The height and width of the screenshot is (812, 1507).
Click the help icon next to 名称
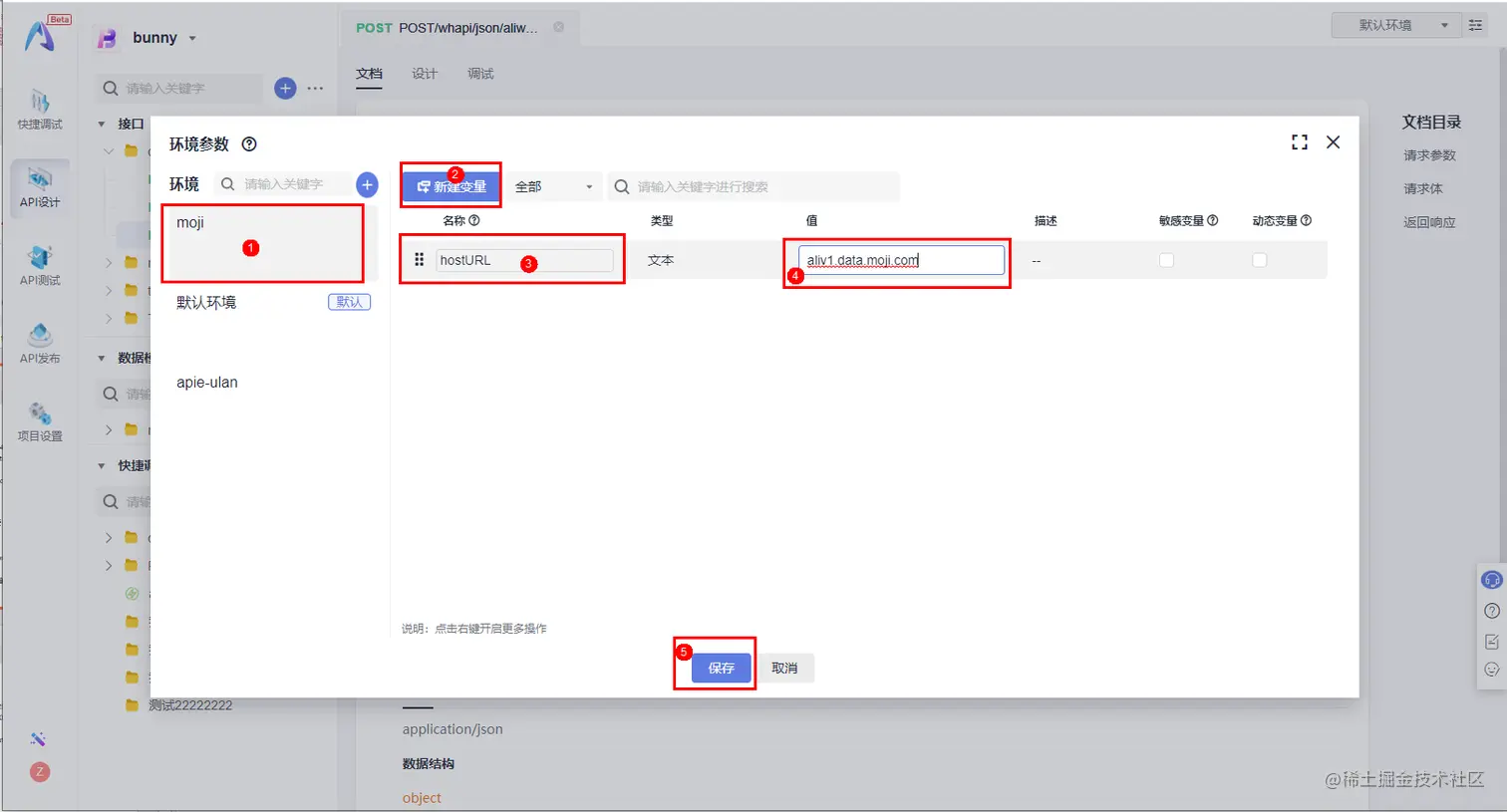click(474, 220)
